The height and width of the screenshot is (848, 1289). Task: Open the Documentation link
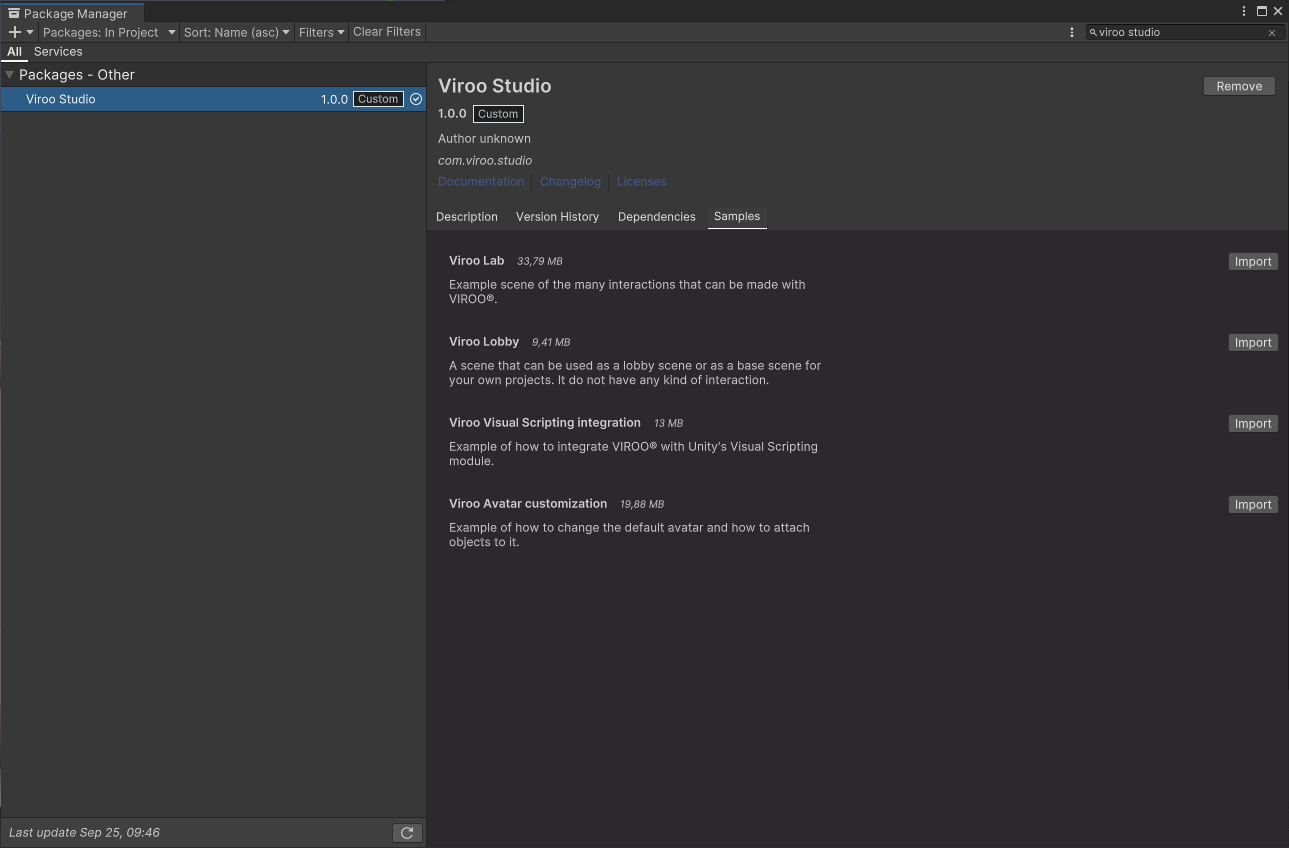click(481, 182)
